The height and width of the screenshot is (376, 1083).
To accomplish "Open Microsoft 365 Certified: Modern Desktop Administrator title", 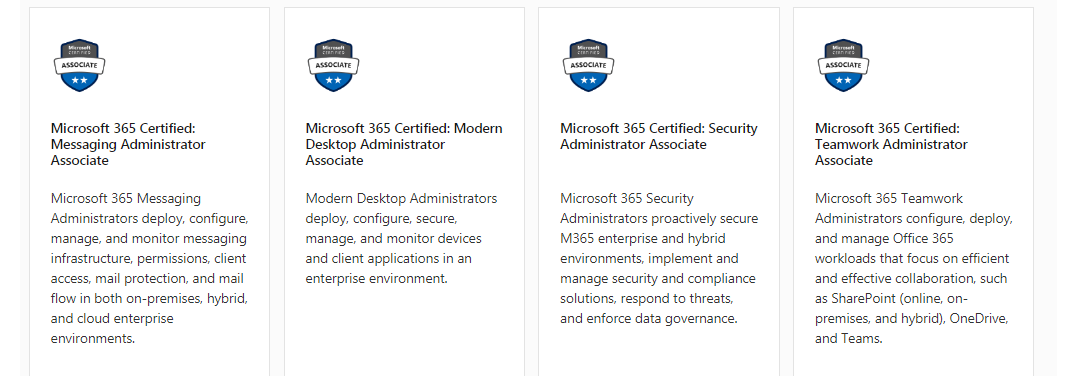I will 404,144.
